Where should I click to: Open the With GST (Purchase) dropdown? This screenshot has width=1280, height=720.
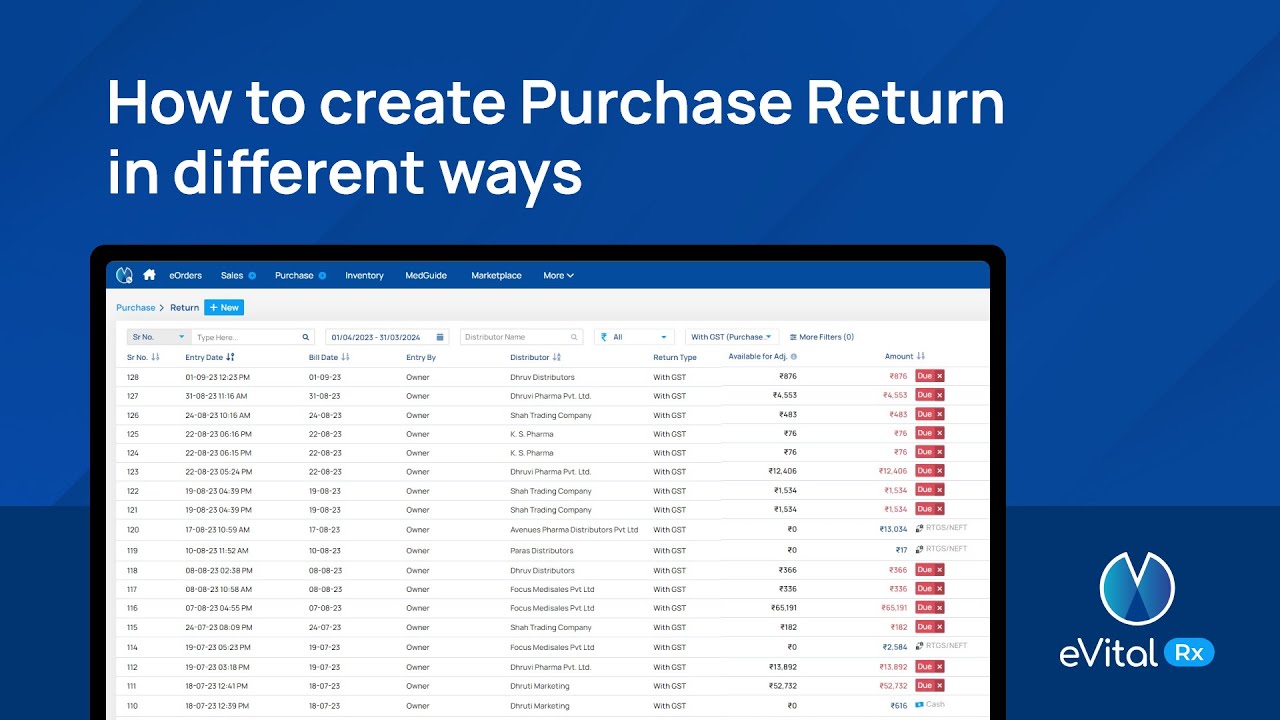click(732, 337)
